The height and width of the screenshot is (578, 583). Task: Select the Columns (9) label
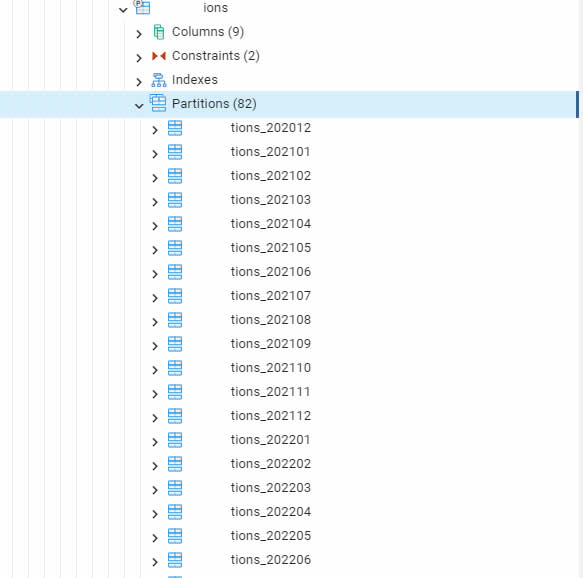click(x=208, y=32)
